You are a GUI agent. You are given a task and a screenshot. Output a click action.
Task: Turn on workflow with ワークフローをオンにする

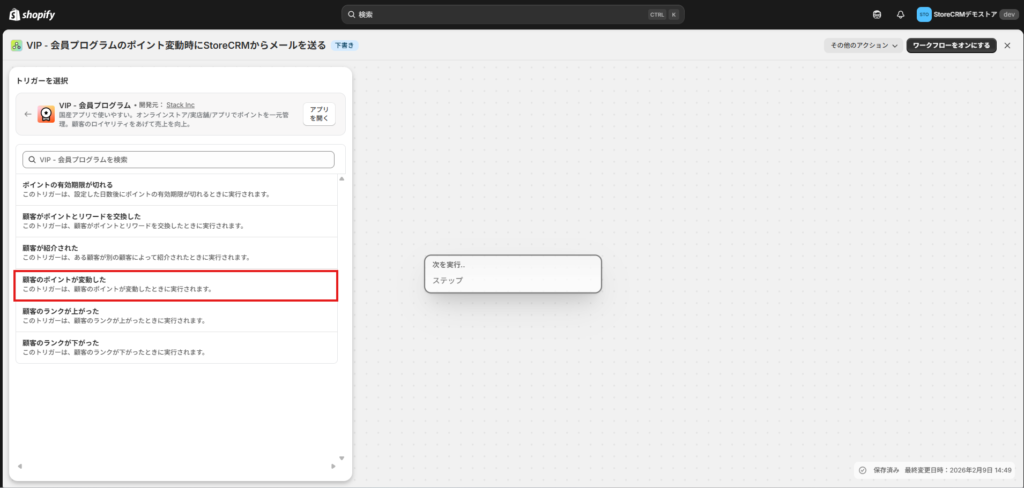(x=951, y=45)
